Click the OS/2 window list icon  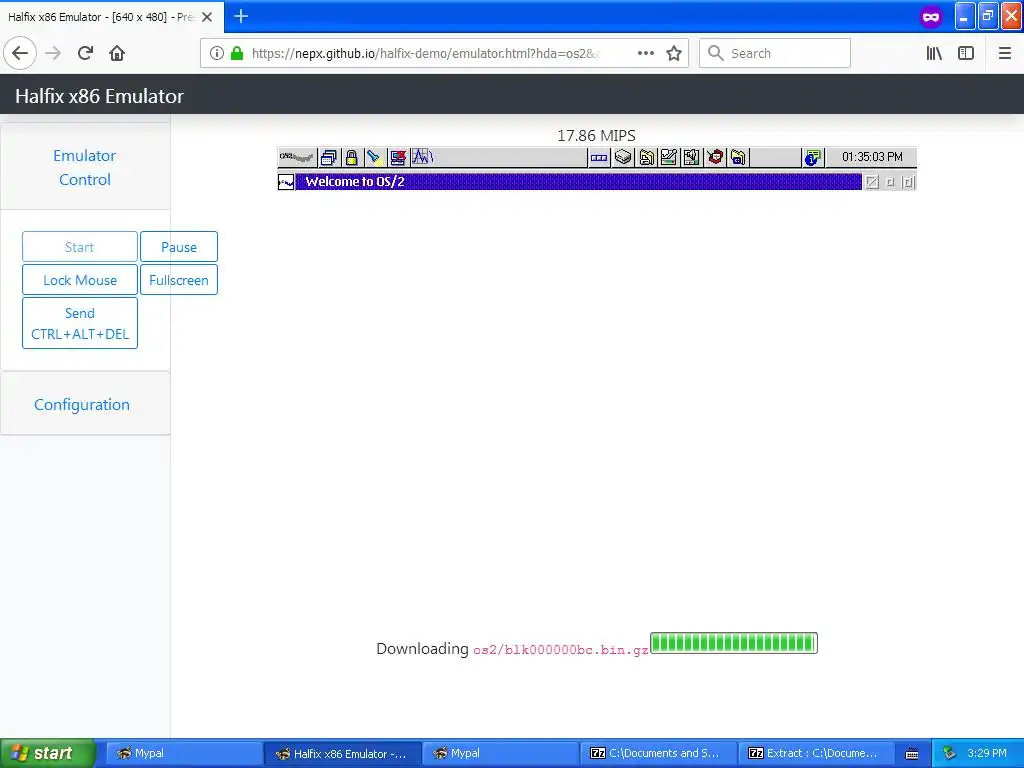click(329, 157)
